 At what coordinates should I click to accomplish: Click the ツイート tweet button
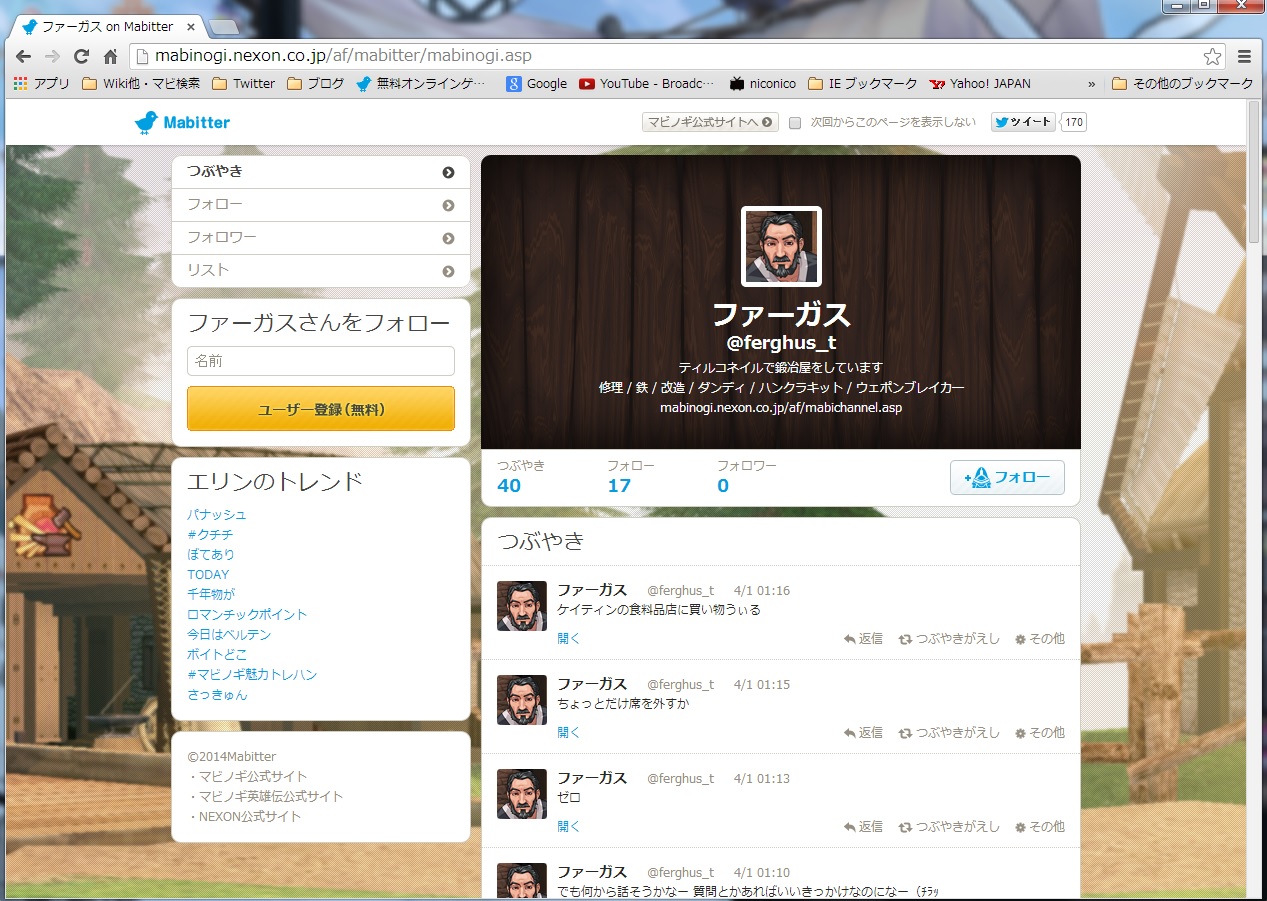[x=1023, y=122]
